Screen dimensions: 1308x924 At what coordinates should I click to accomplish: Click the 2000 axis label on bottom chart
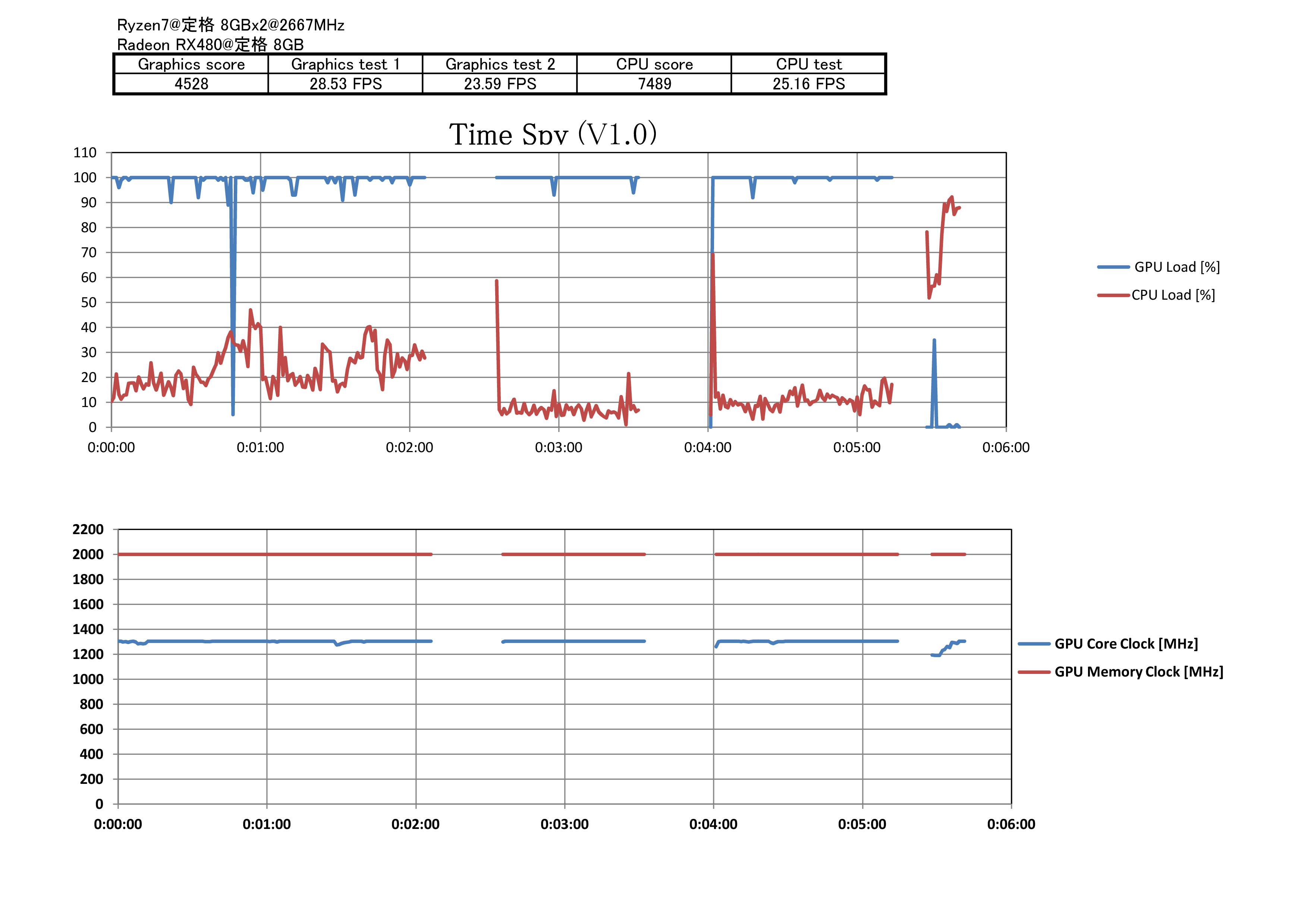88,555
